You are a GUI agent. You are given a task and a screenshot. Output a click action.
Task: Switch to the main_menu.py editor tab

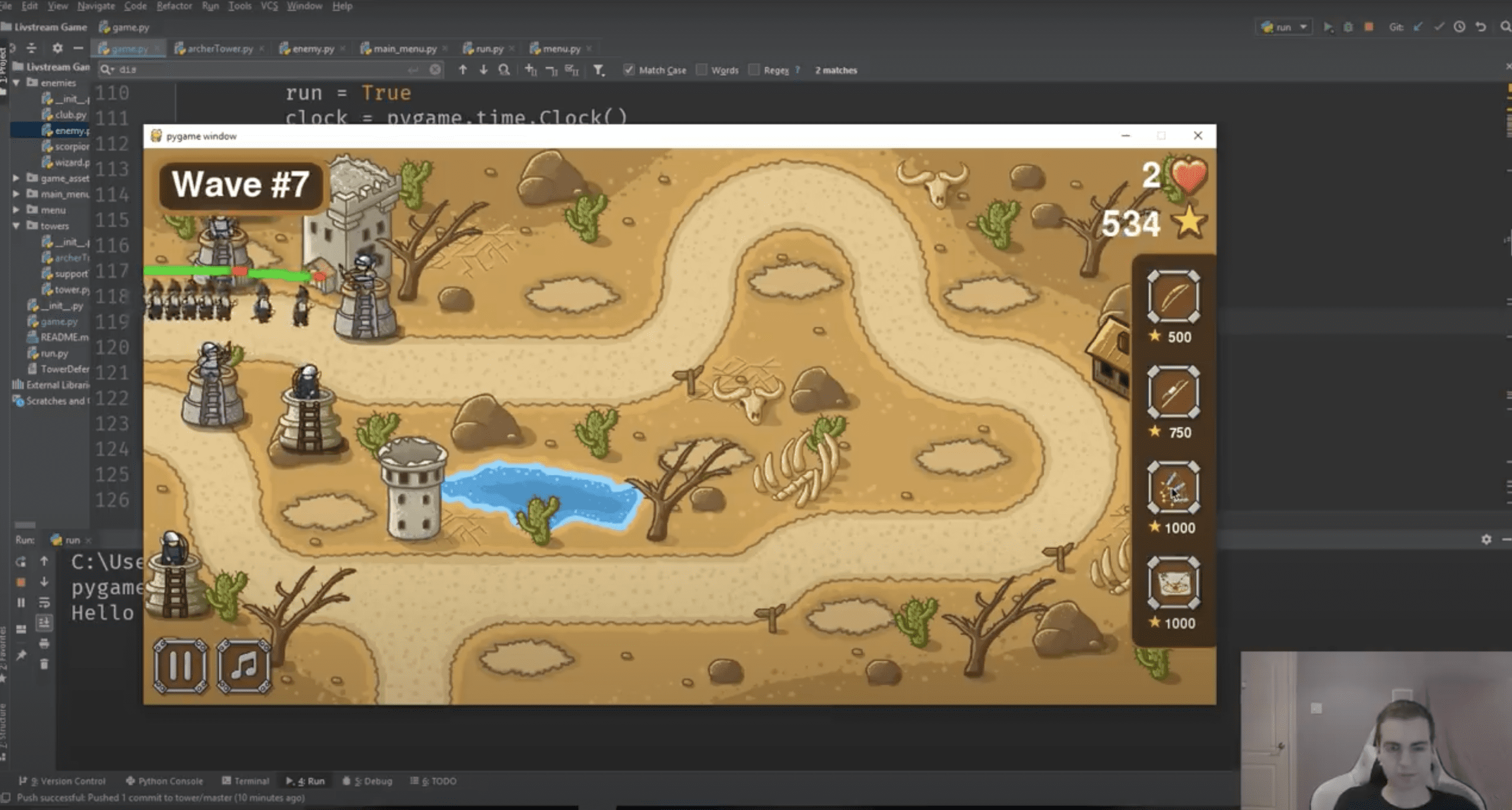click(x=404, y=48)
